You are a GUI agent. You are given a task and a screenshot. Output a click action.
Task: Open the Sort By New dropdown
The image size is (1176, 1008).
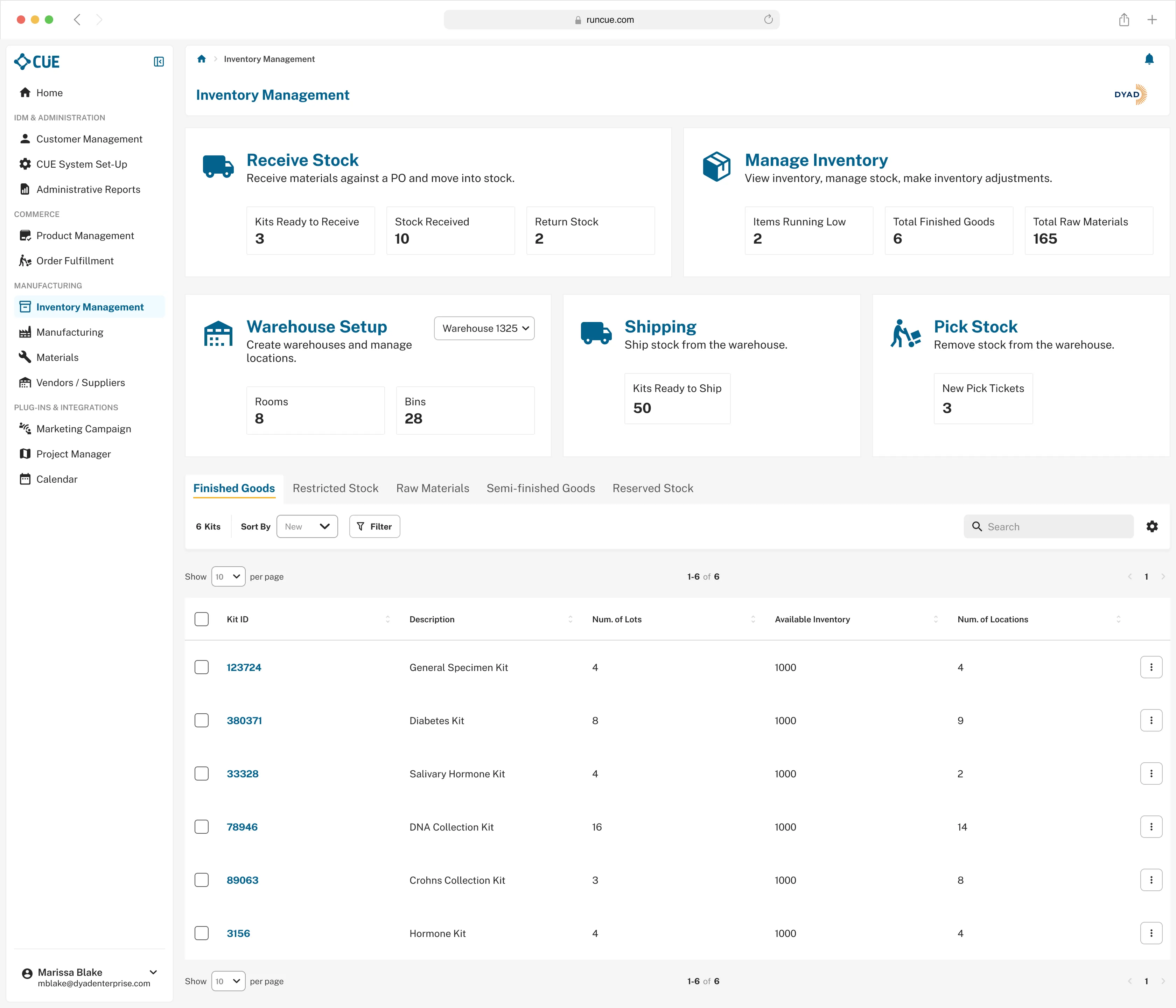pyautogui.click(x=307, y=526)
